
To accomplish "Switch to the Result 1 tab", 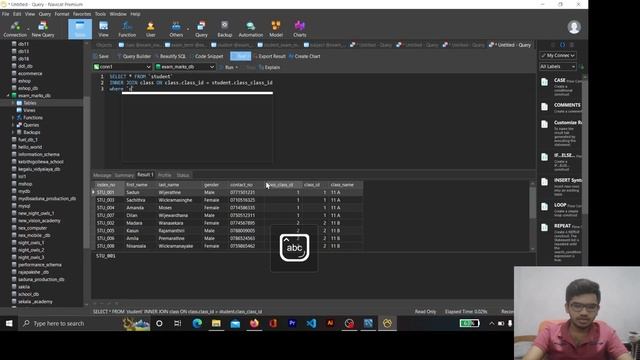I will coord(145,175).
